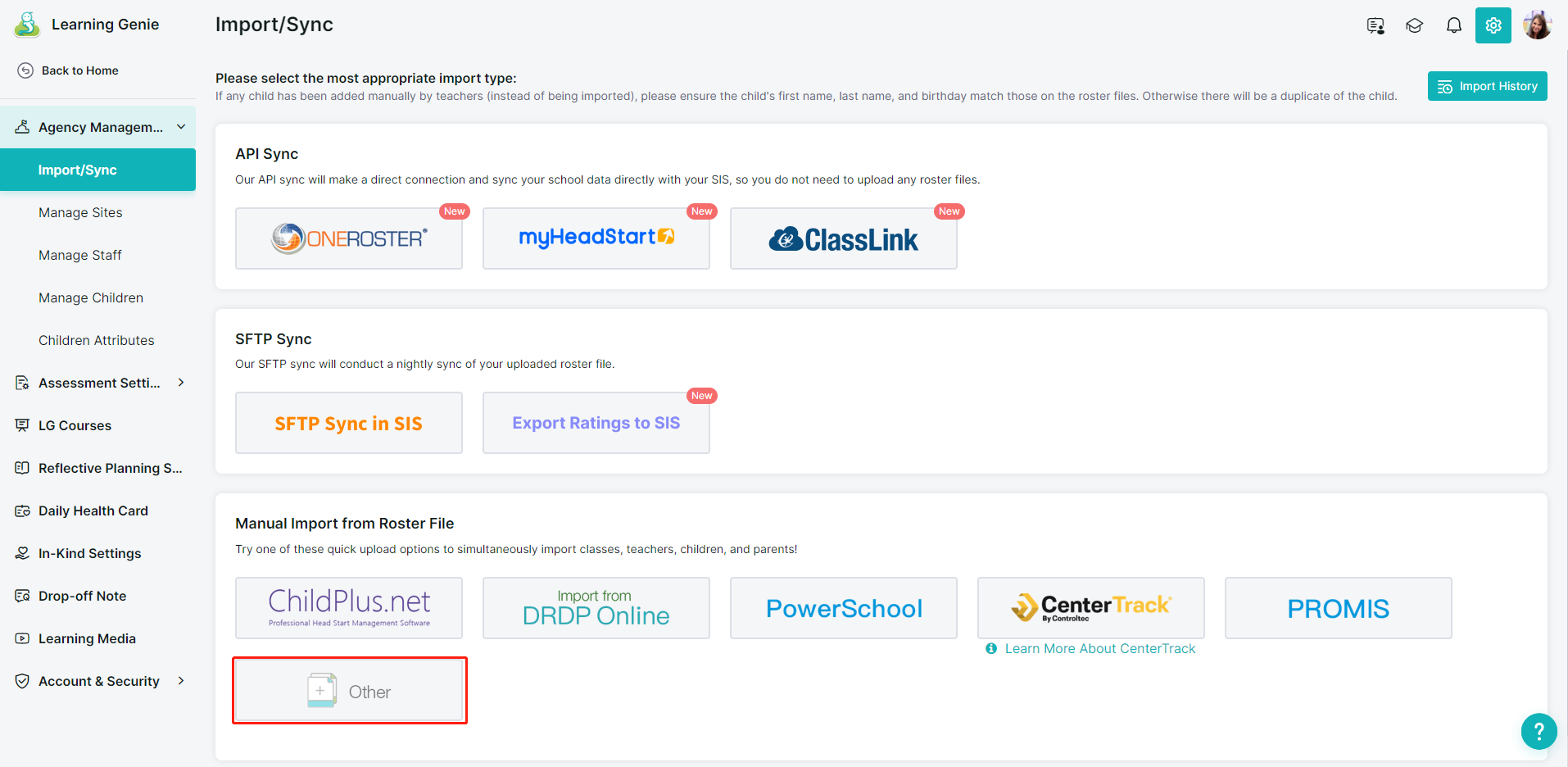Navigate to Children Attributes
Image resolution: width=1568 pixels, height=767 pixels.
coord(97,340)
